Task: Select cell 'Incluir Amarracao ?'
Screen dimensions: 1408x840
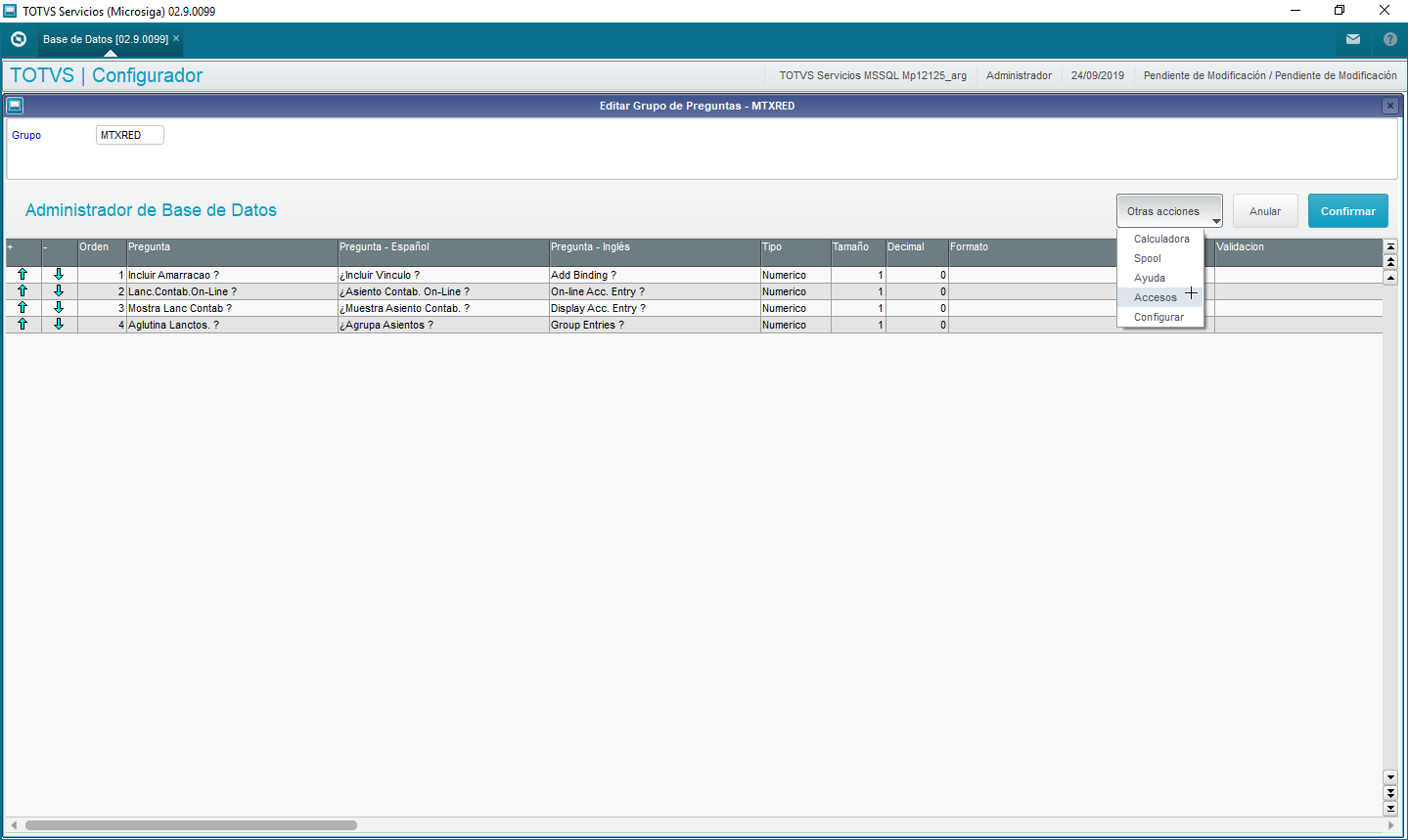Action: [232, 276]
